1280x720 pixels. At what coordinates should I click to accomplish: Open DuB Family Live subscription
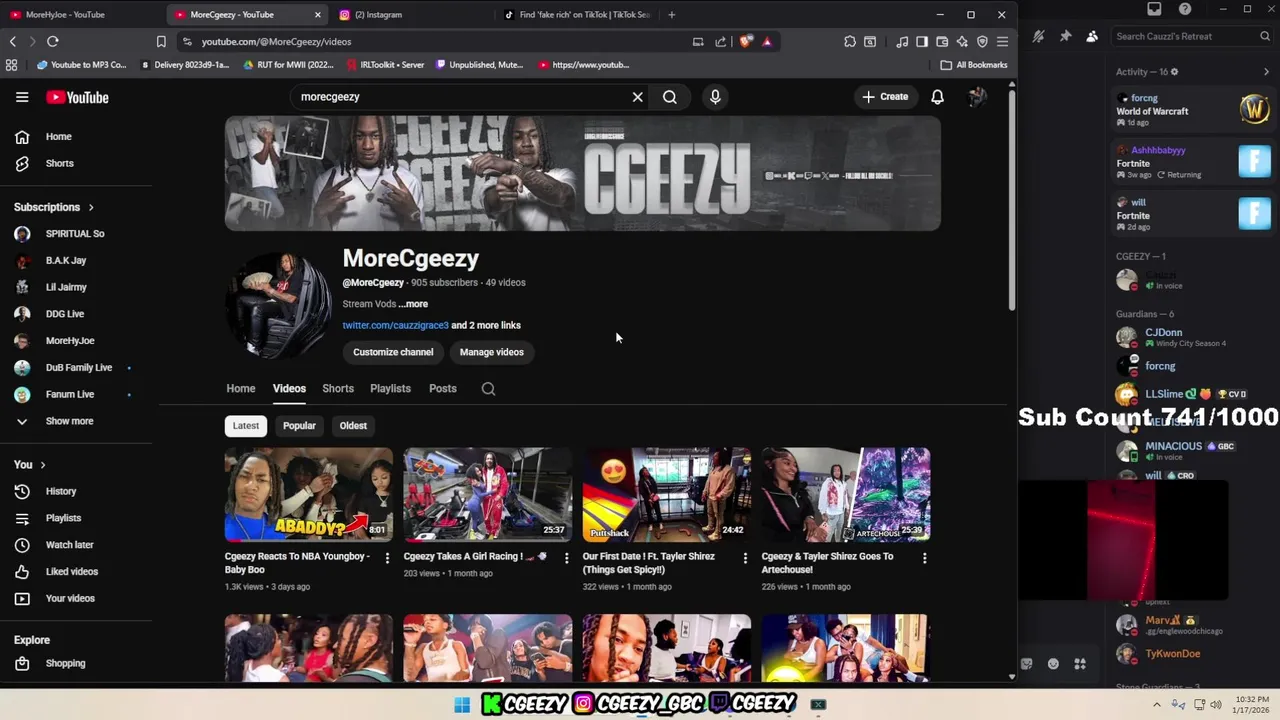(x=79, y=367)
